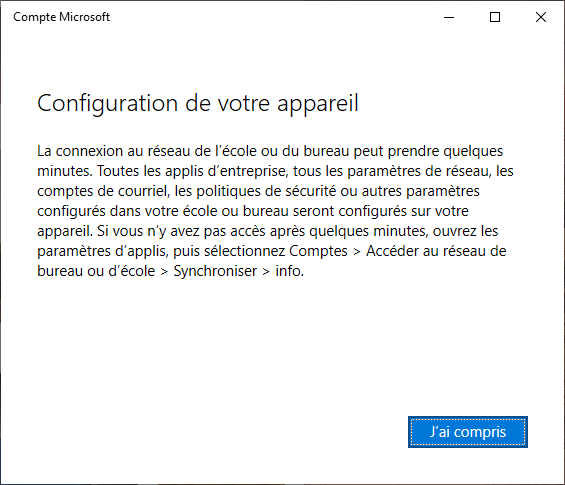This screenshot has height=485, width=565.
Task: Click the words bureau ou d'école
Action: point(96,271)
